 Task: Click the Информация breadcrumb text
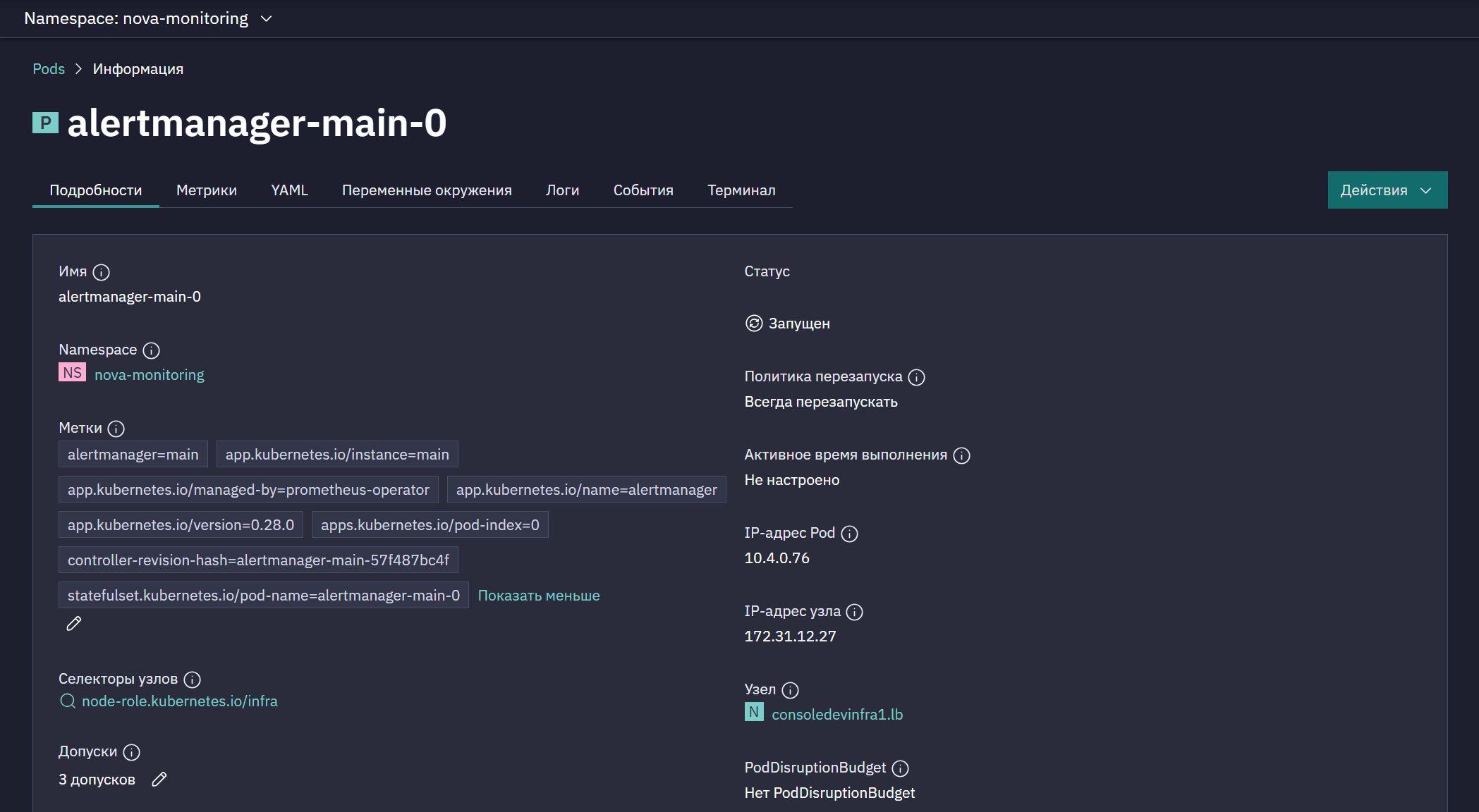[138, 69]
